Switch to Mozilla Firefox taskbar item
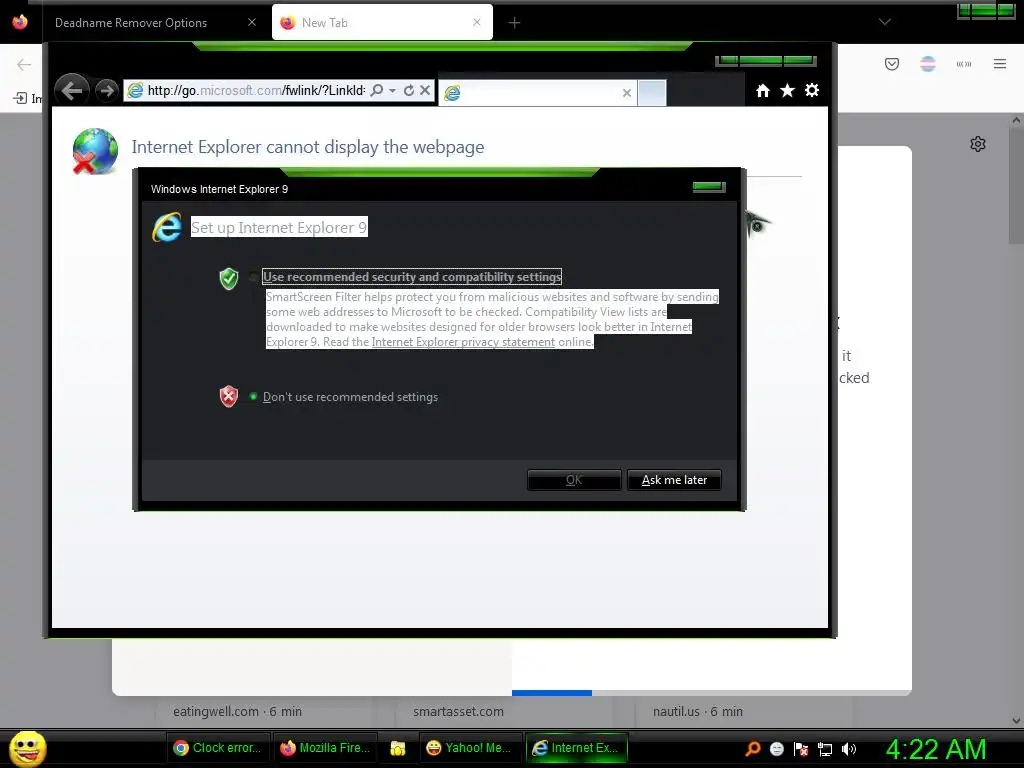Screen dimensions: 1024x768 pos(325,748)
